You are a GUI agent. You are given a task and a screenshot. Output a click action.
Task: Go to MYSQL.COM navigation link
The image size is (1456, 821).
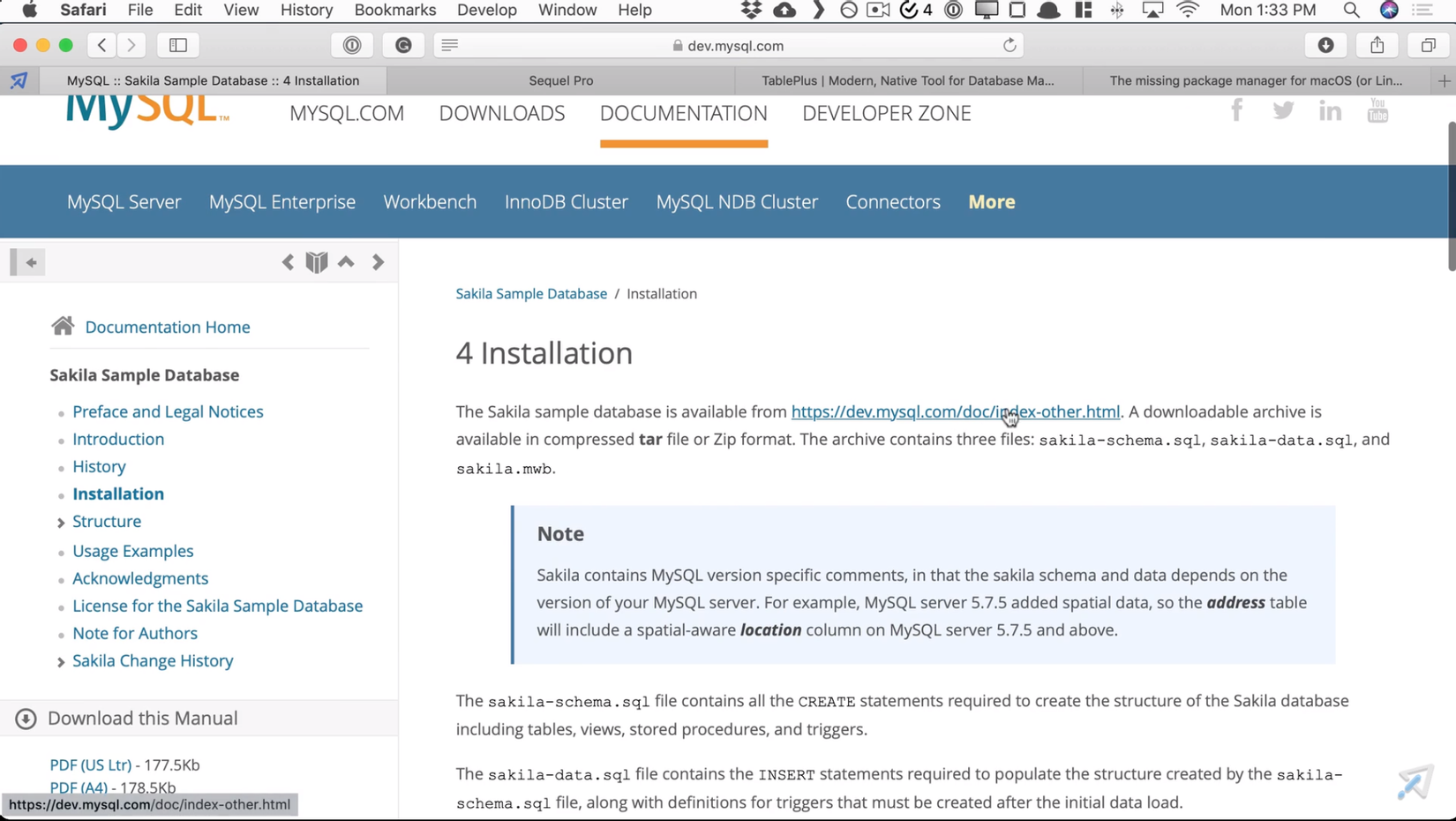pyautogui.click(x=347, y=113)
